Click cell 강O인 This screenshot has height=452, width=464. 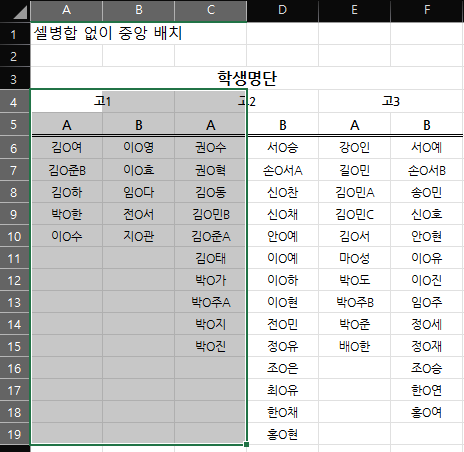[x=354, y=148]
